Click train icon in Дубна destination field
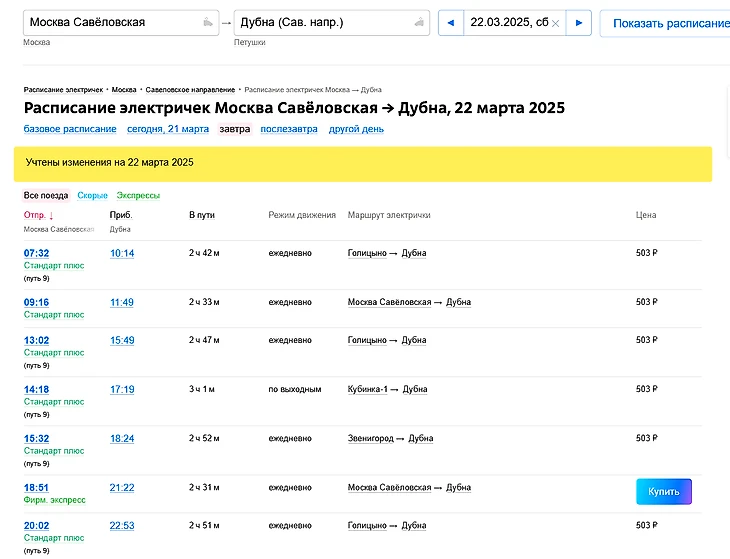 [420, 22]
